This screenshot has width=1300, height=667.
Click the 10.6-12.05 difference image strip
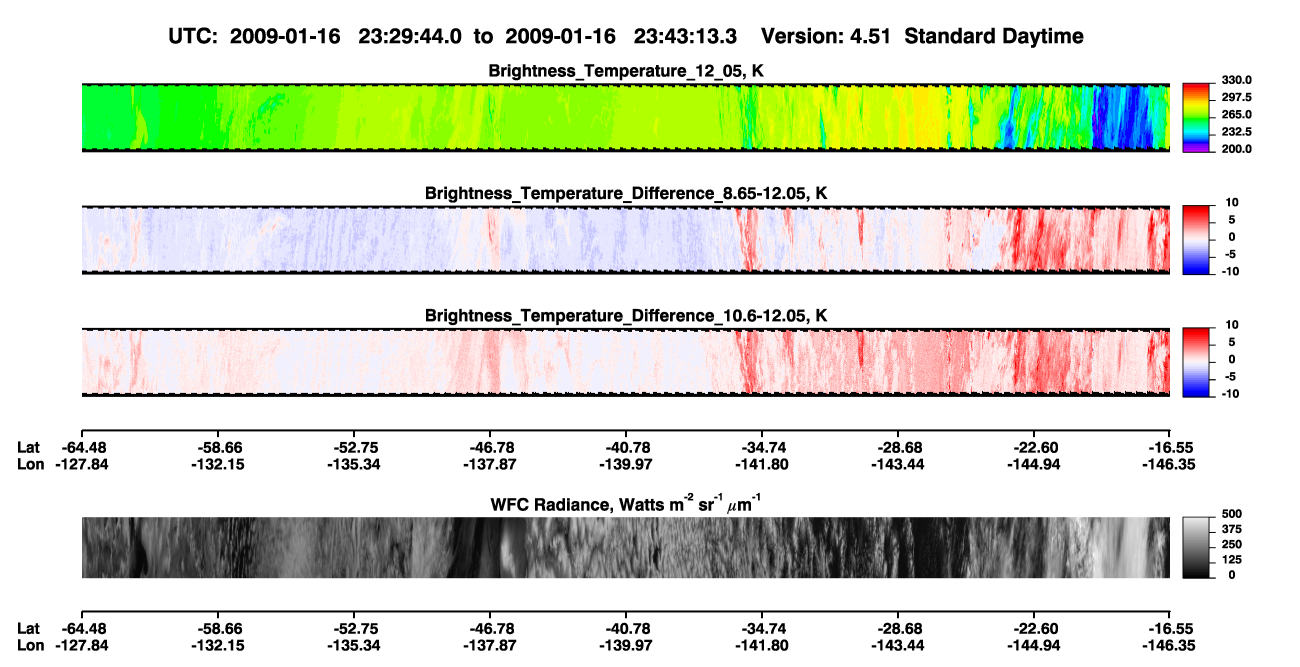pos(625,362)
